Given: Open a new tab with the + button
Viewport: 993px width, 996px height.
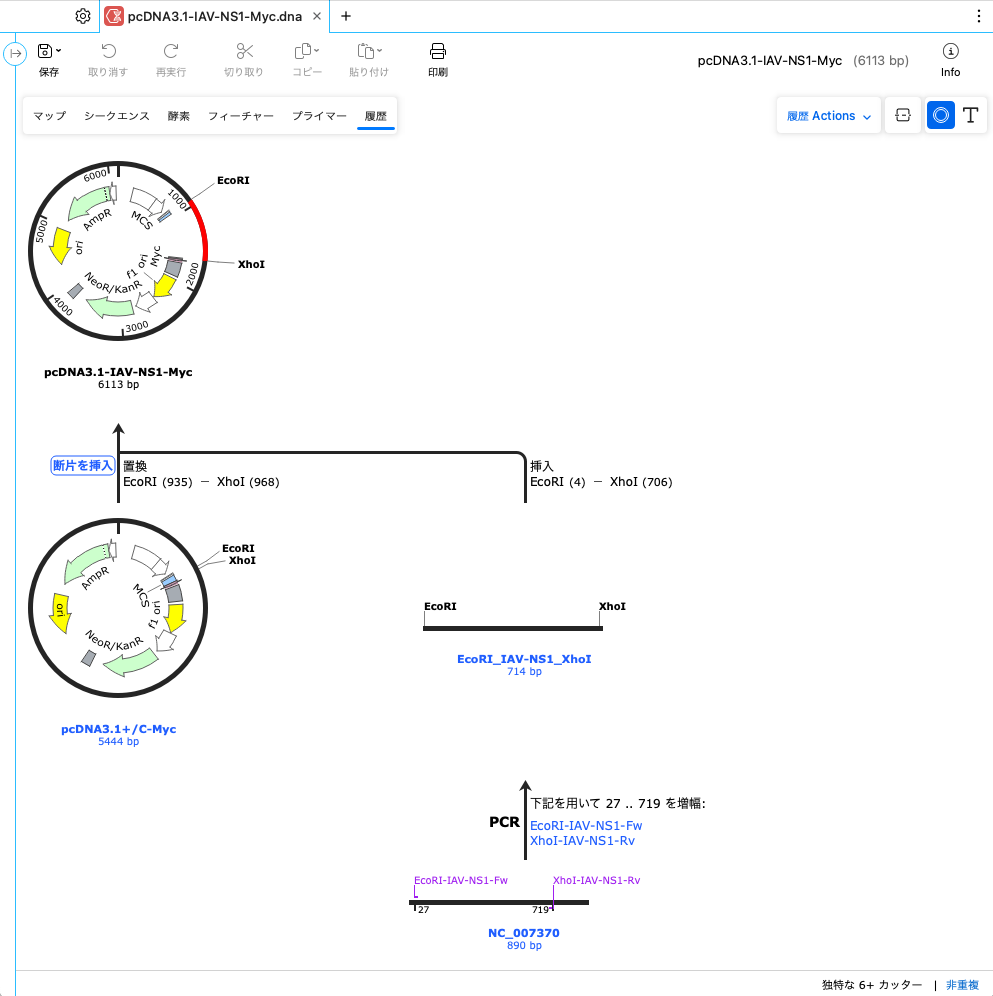Looking at the screenshot, I should pyautogui.click(x=345, y=16).
